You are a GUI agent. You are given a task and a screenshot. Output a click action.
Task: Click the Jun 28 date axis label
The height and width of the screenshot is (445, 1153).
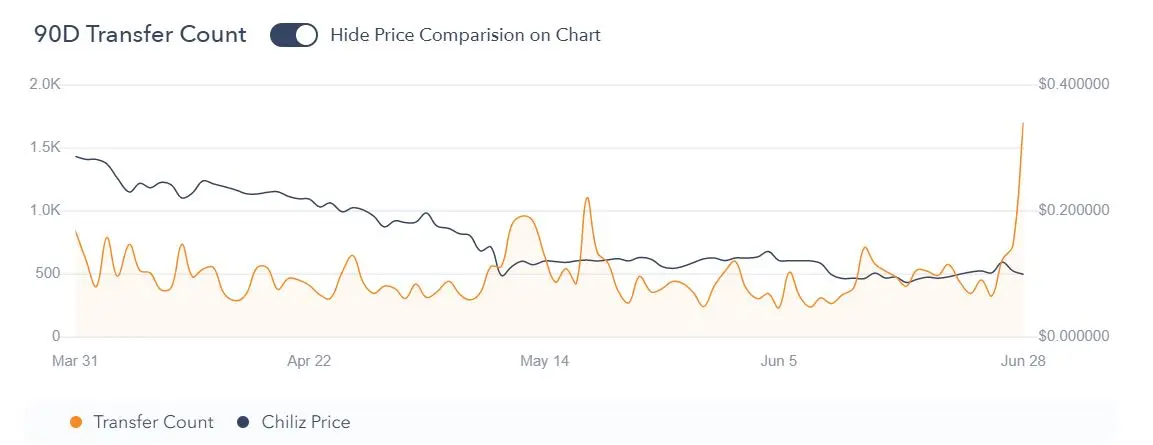tap(1024, 360)
